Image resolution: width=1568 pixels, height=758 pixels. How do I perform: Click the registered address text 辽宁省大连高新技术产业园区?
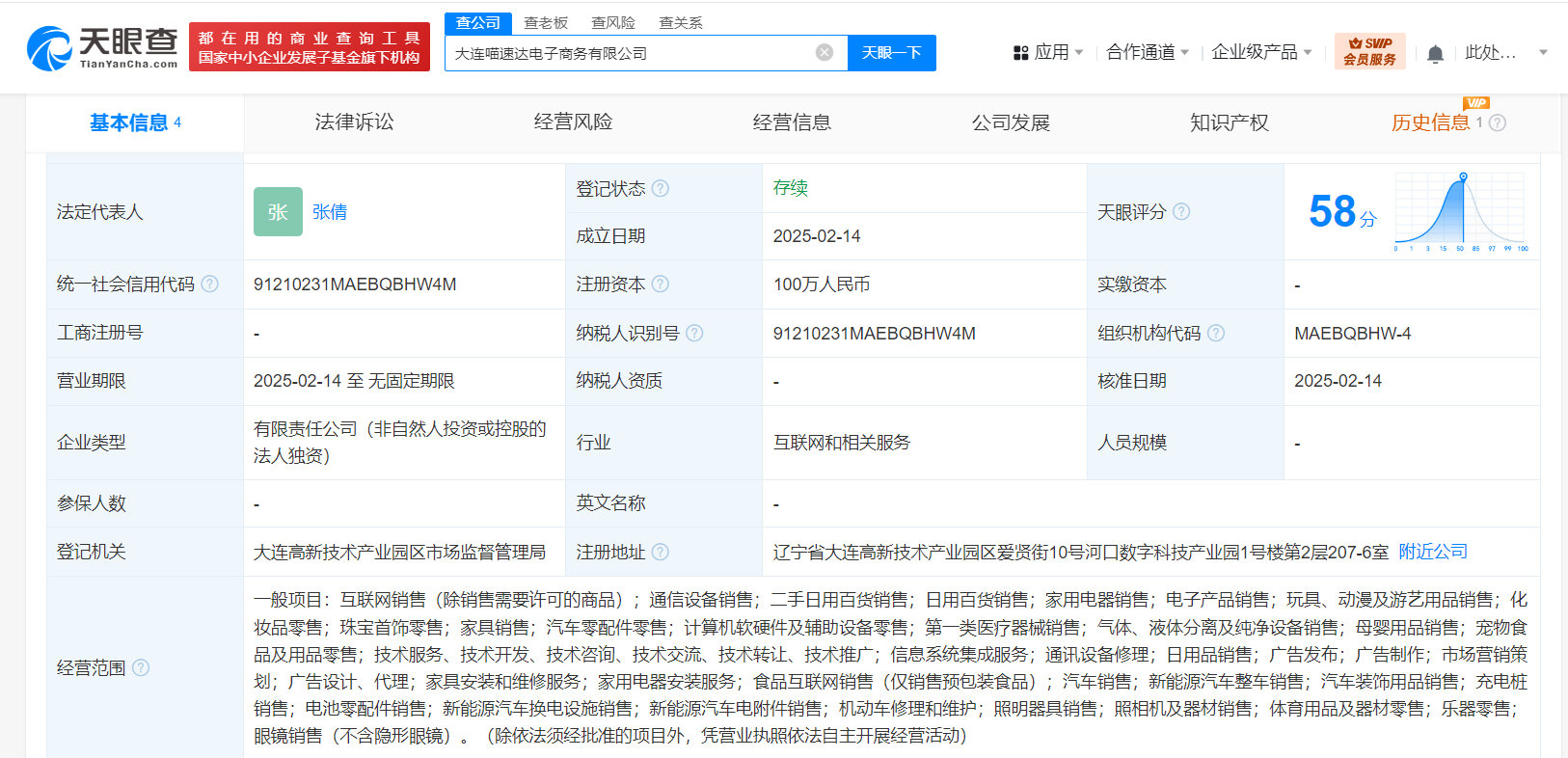[1080, 552]
